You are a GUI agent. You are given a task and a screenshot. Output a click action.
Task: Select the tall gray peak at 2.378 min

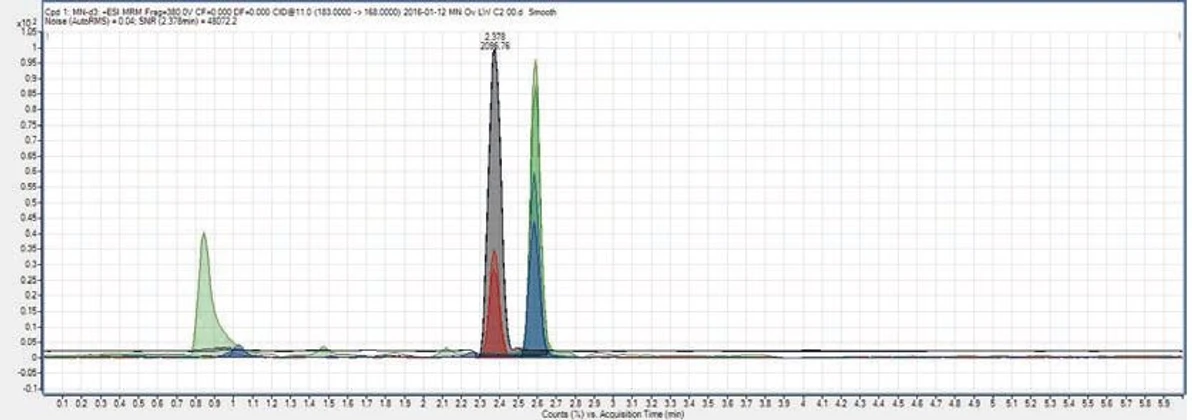click(x=495, y=152)
